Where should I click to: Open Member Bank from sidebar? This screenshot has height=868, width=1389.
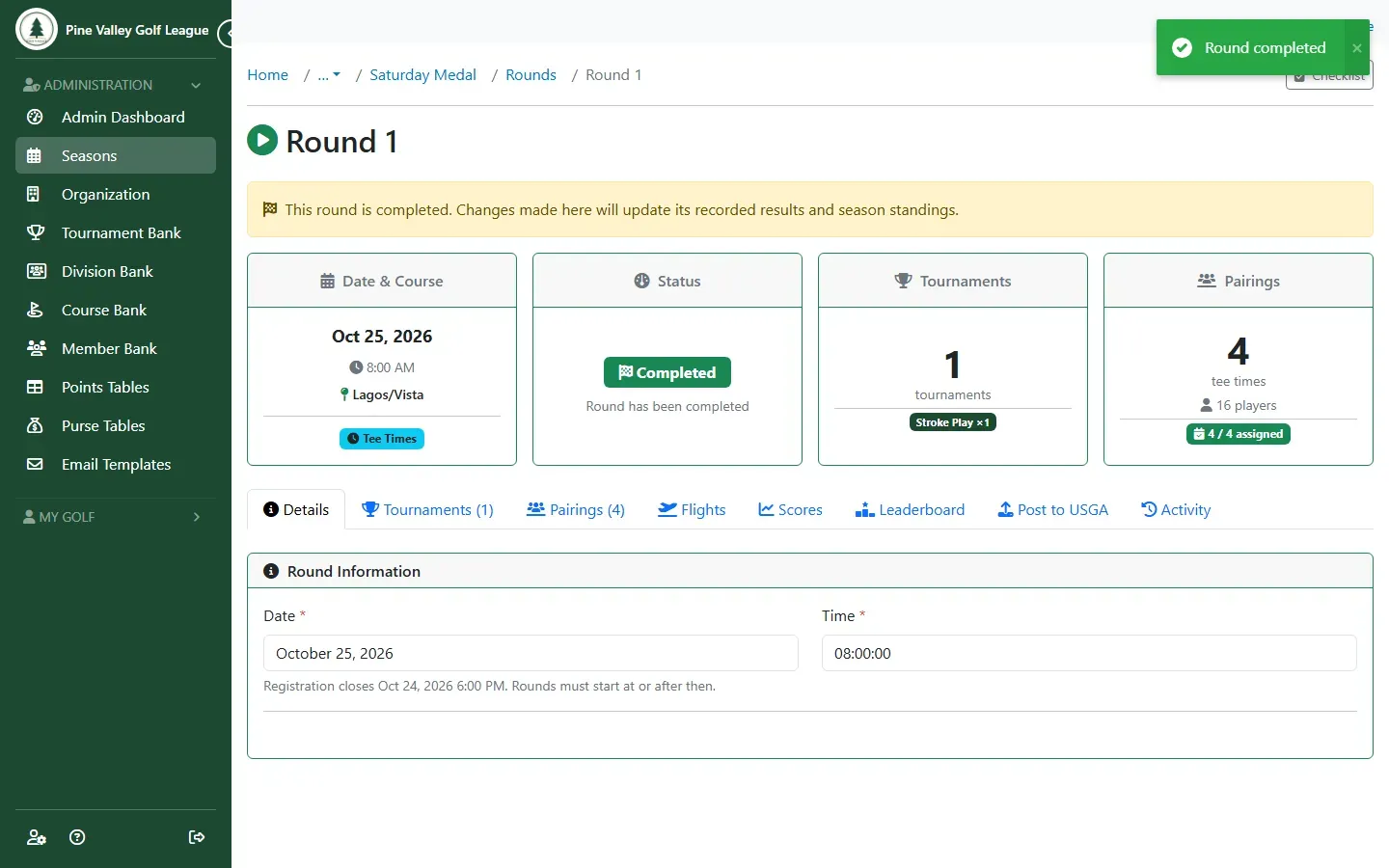tap(116, 348)
